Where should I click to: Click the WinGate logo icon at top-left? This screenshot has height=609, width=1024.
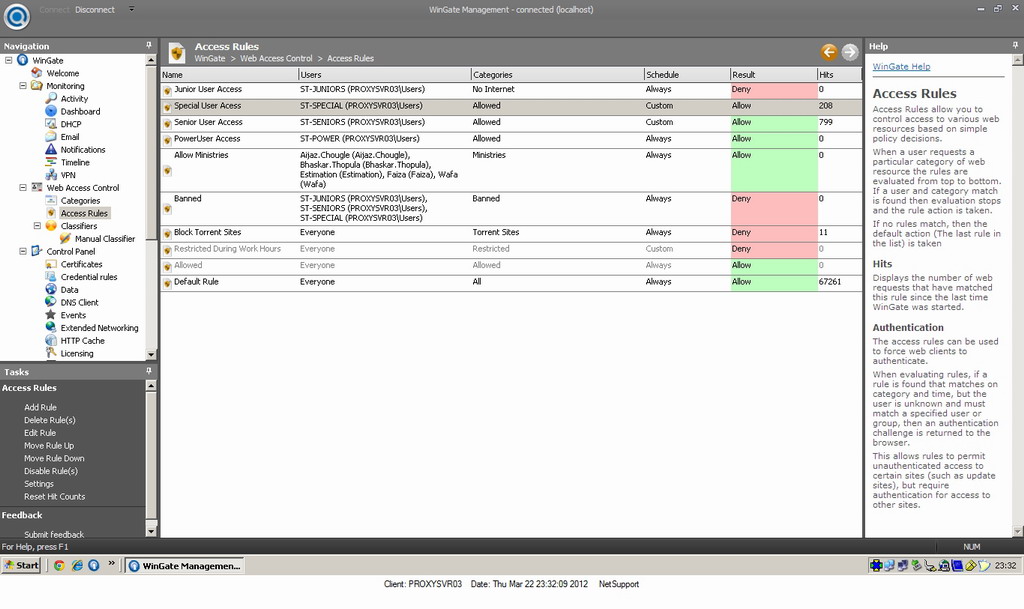click(16, 16)
